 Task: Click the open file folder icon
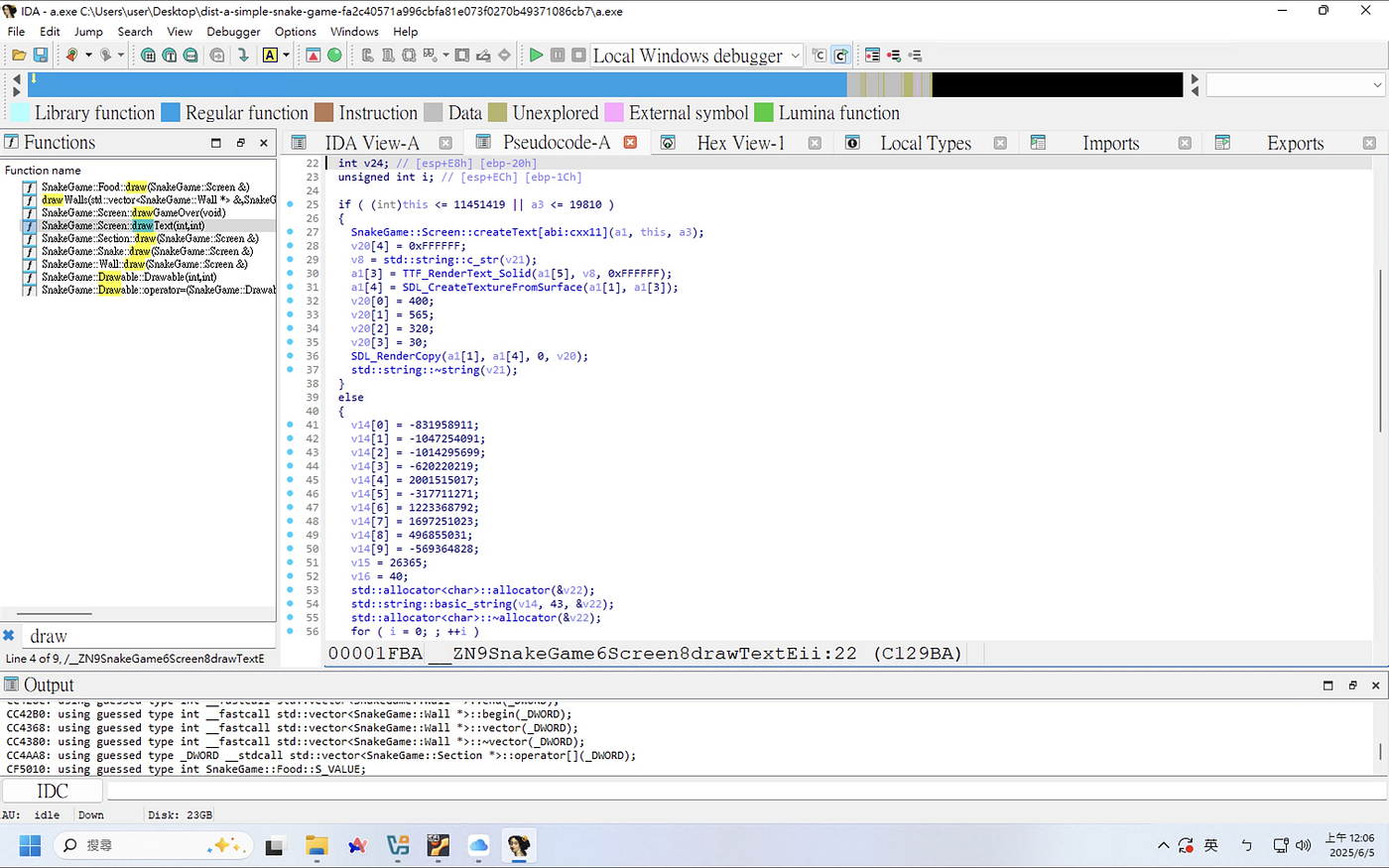[18, 56]
